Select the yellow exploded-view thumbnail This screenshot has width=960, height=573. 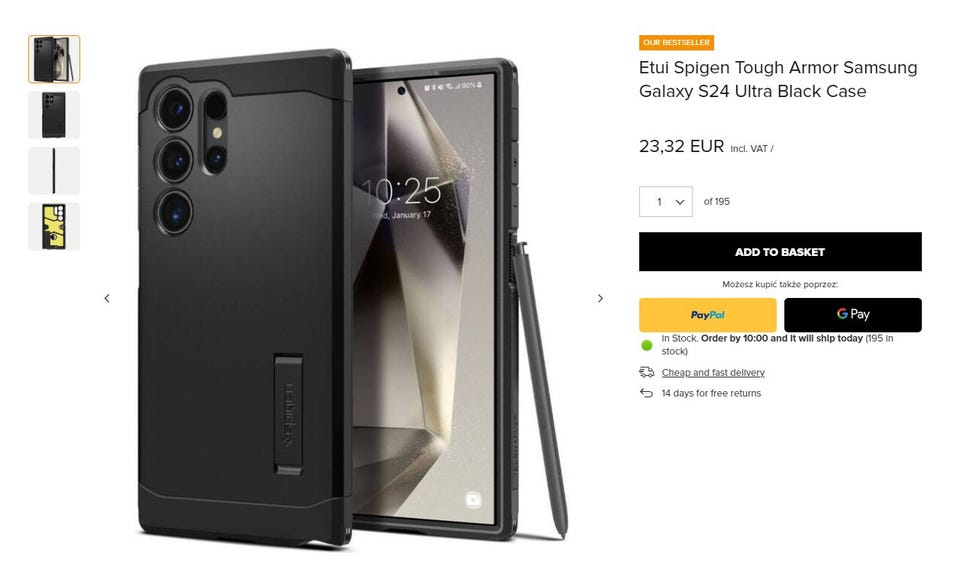[54, 227]
